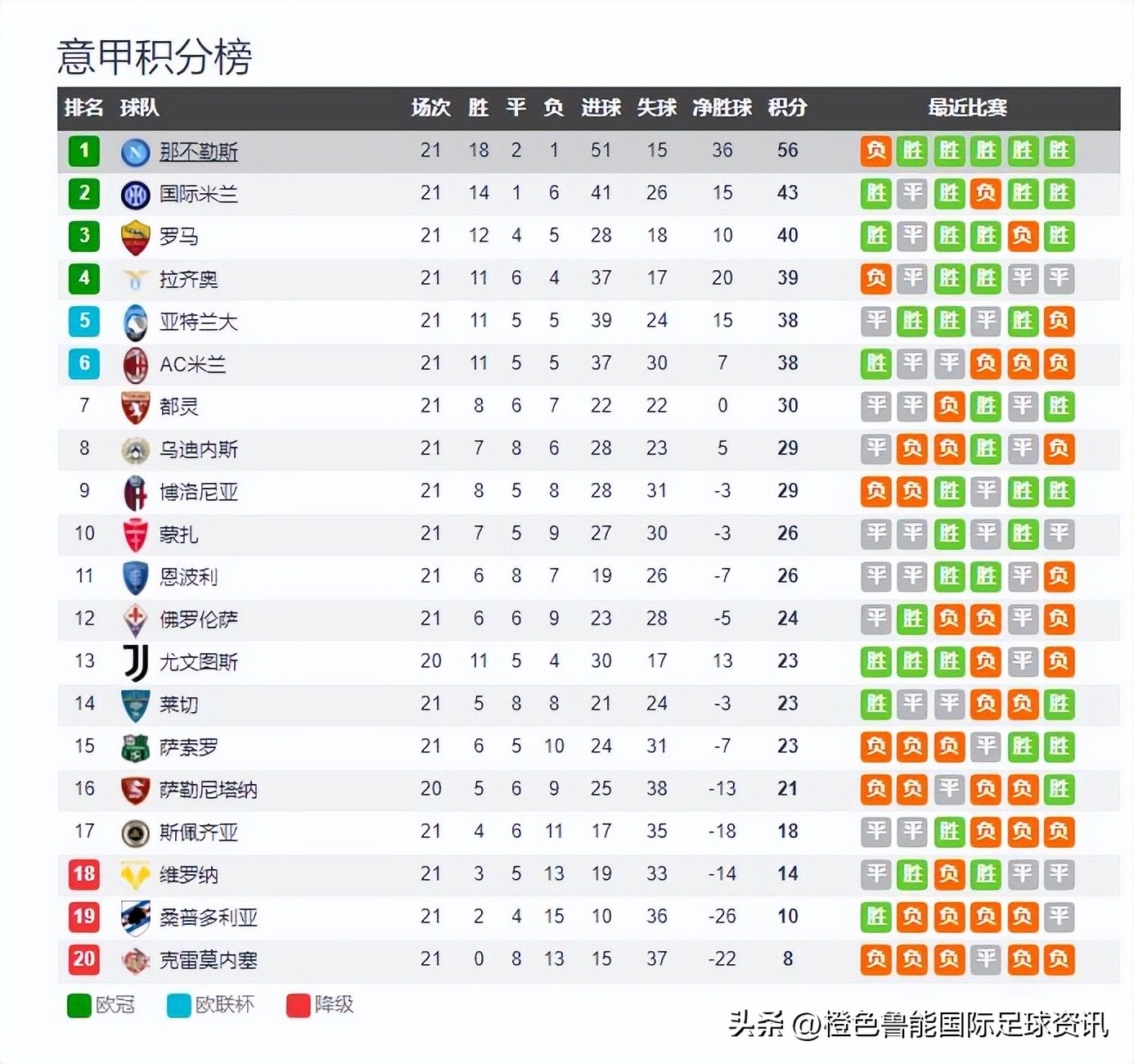Click the Inter Milan club crest
This screenshot has height=1064, width=1134.
point(135,194)
